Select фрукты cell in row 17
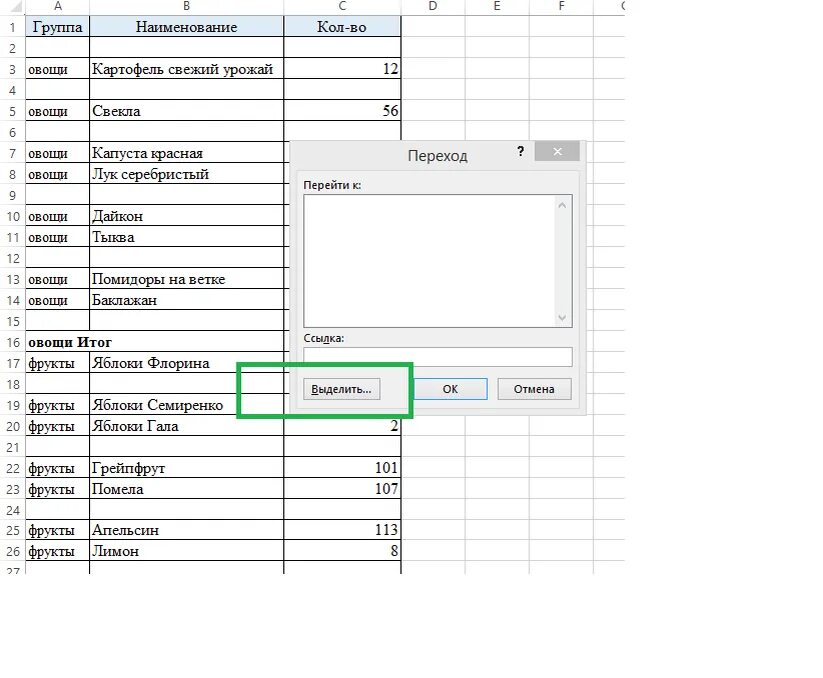The height and width of the screenshot is (678, 823). point(57,363)
